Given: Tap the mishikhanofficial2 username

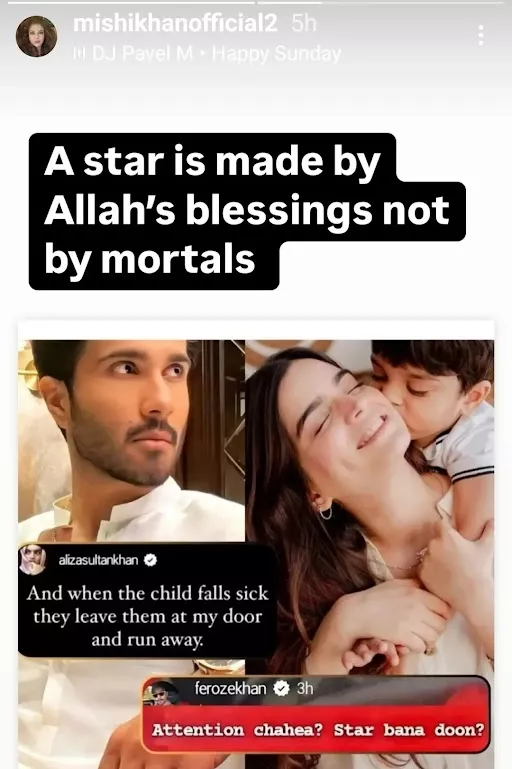Looking at the screenshot, I should coord(175,24).
